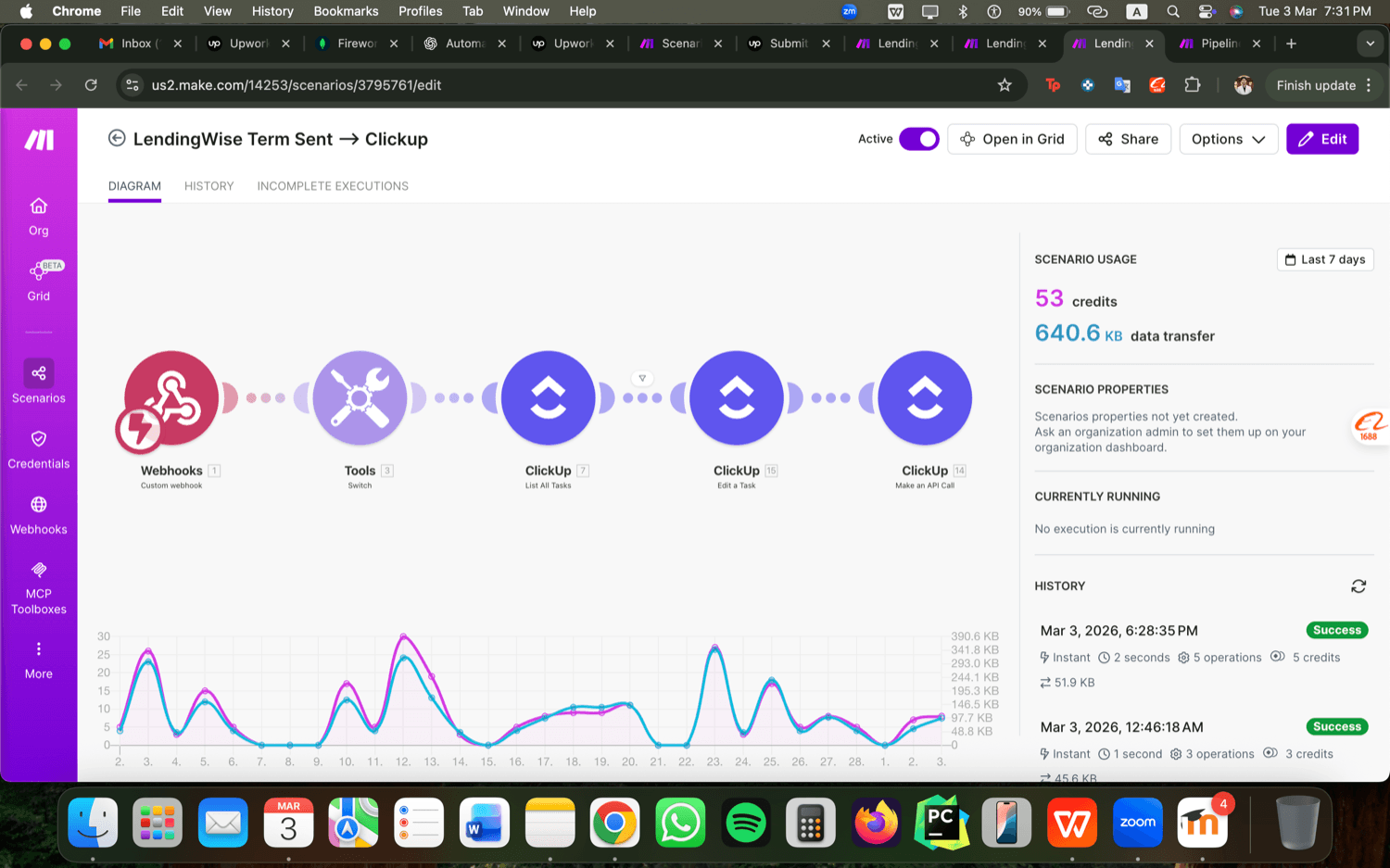Reload the page in Chrome
This screenshot has height=868, width=1390.
pos(91,85)
